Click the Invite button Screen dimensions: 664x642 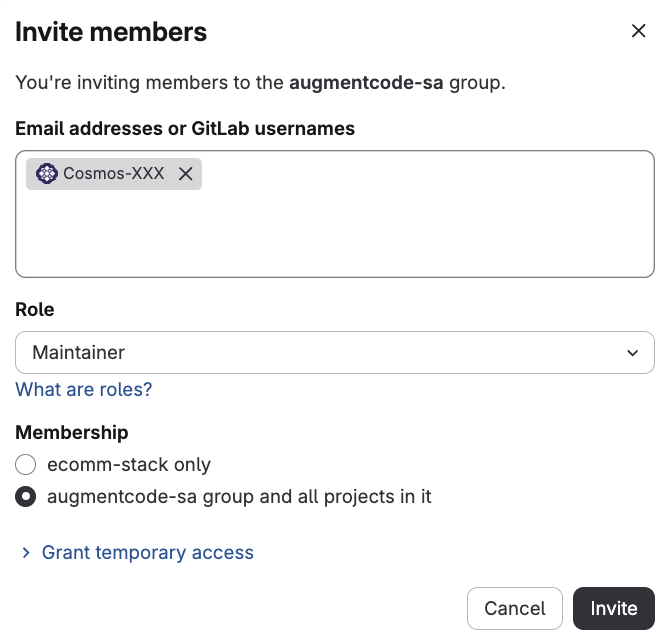[614, 609]
